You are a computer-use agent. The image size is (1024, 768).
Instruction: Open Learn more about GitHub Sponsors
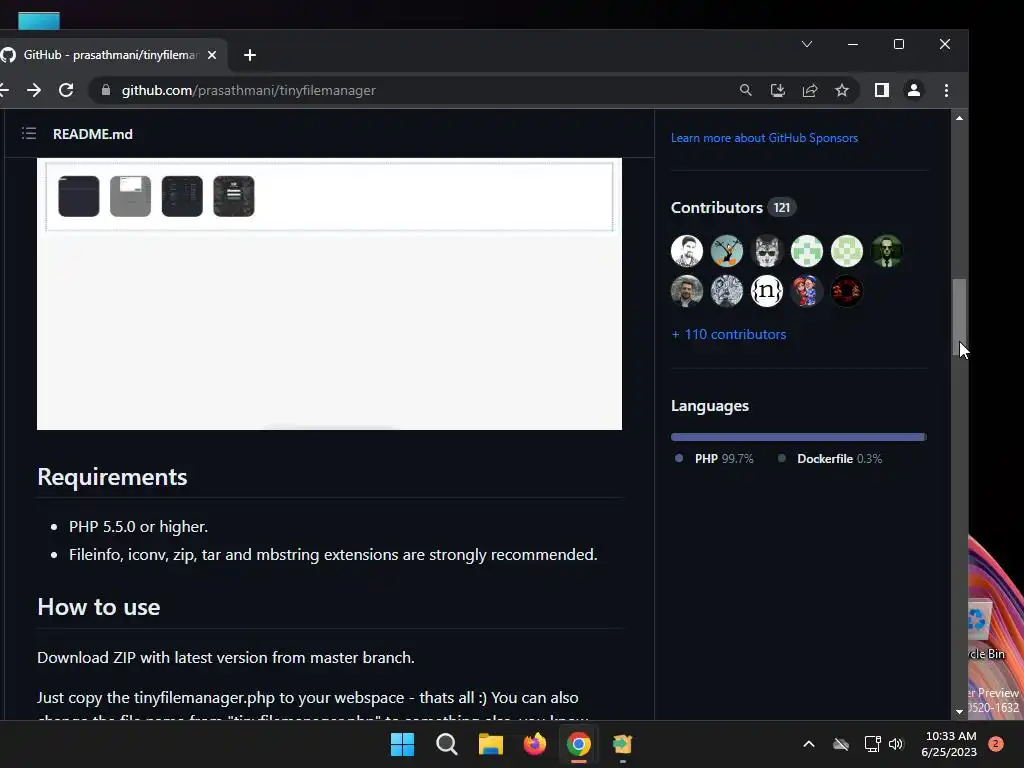[764, 138]
